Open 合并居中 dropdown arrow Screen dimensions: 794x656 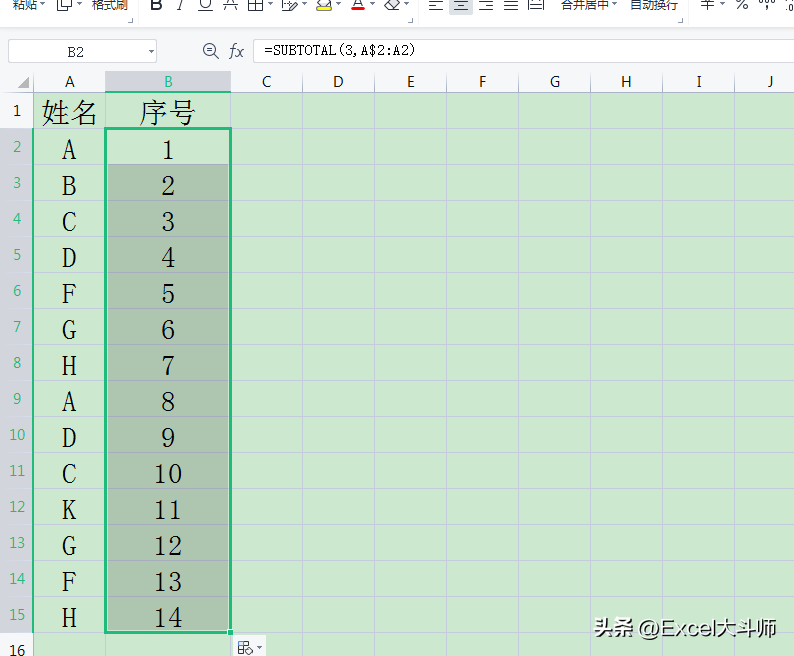click(x=615, y=5)
